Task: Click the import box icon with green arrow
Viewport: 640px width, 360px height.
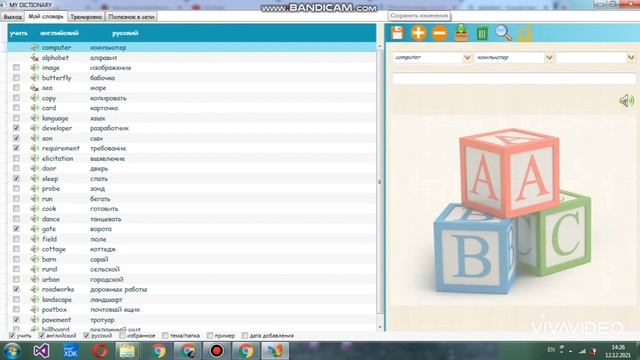Action: point(461,33)
